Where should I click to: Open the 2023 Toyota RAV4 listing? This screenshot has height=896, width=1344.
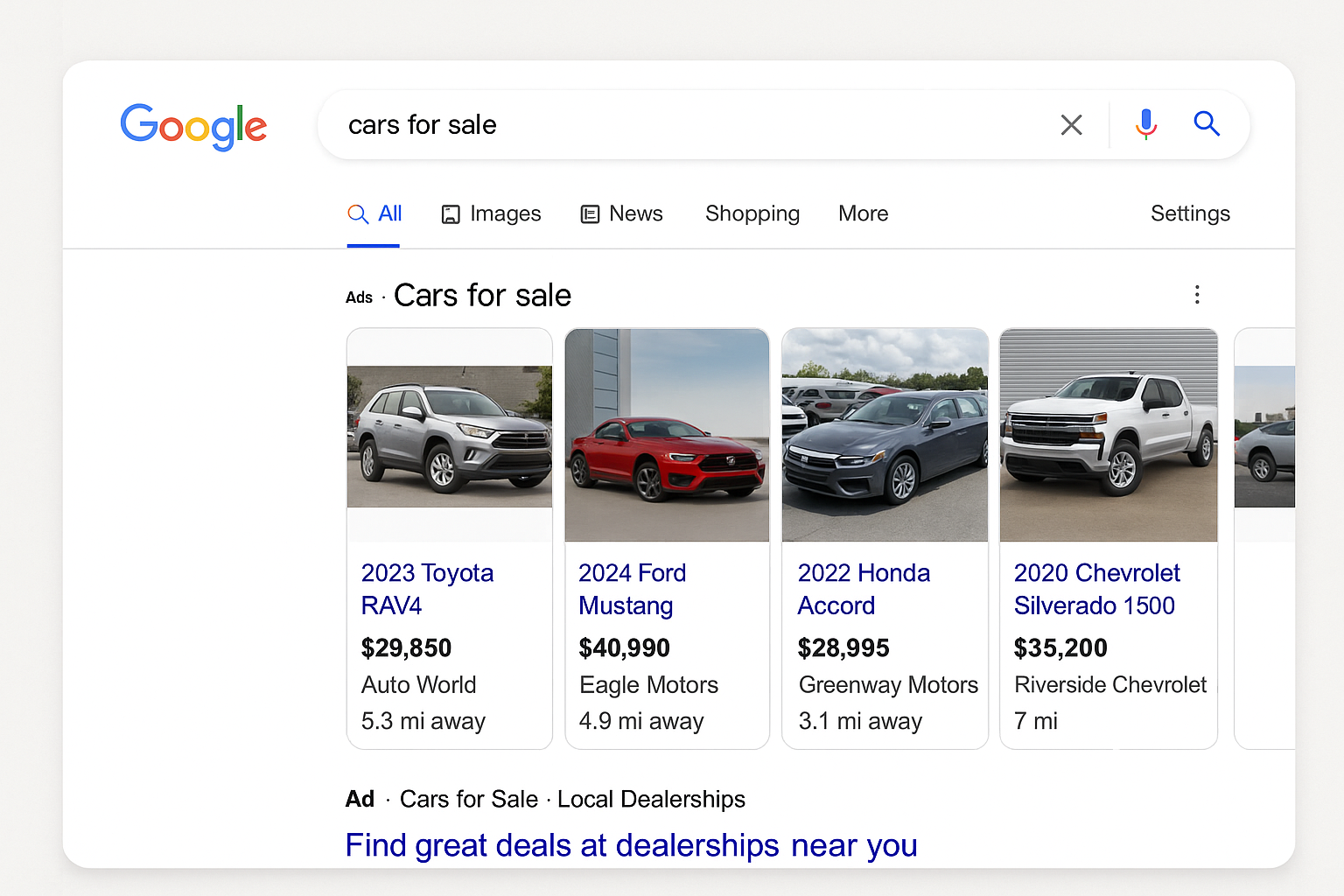click(x=427, y=588)
